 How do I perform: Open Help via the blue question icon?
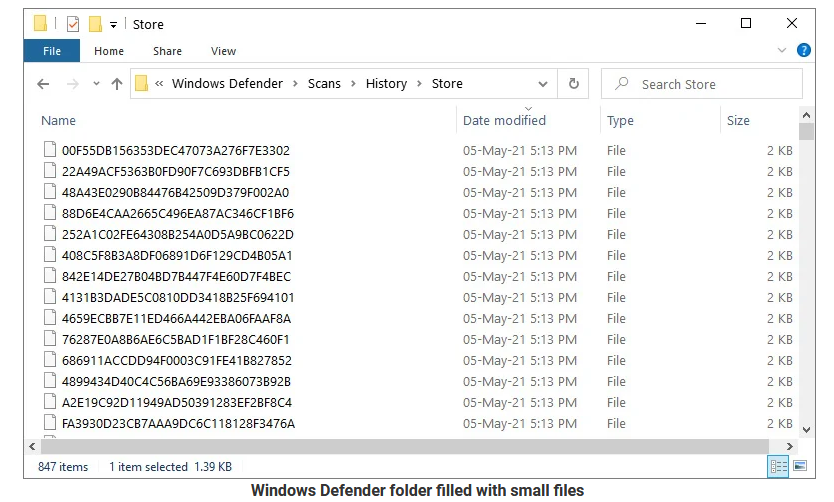[x=804, y=51]
